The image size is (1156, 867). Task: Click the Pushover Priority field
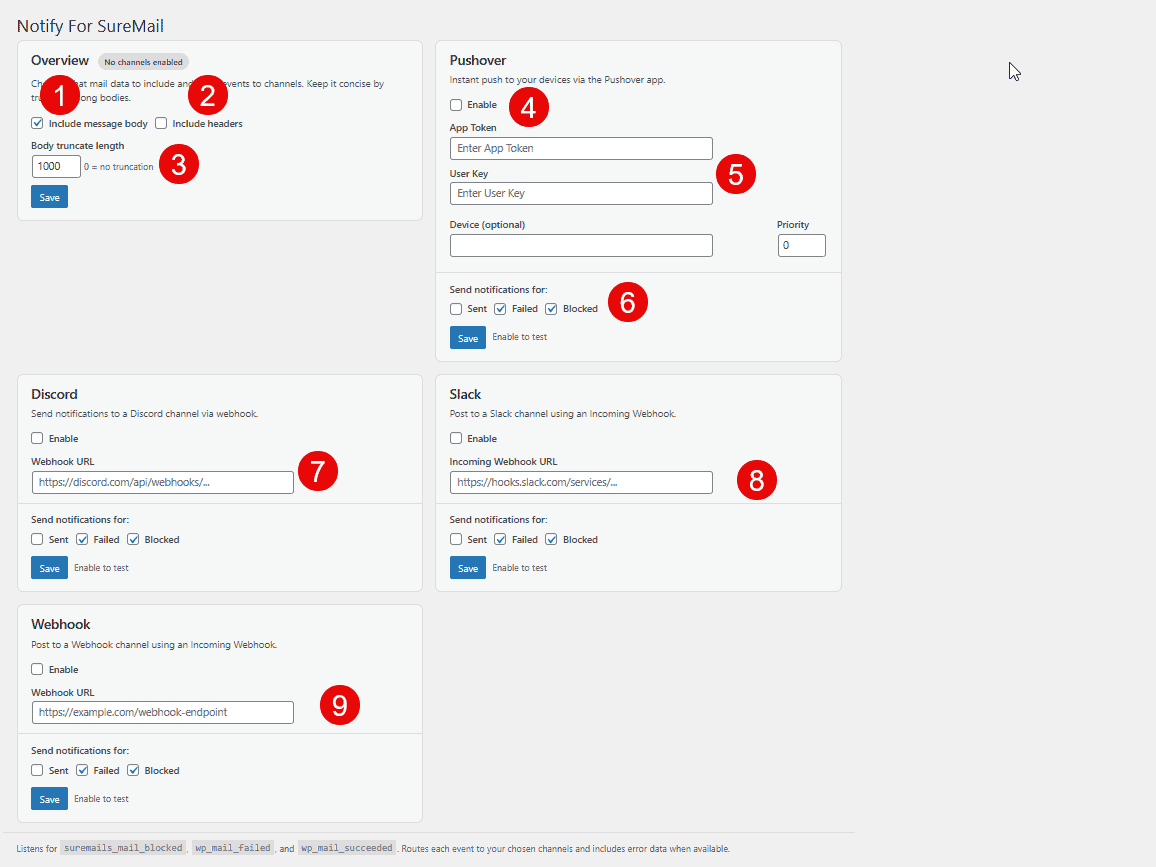click(801, 246)
